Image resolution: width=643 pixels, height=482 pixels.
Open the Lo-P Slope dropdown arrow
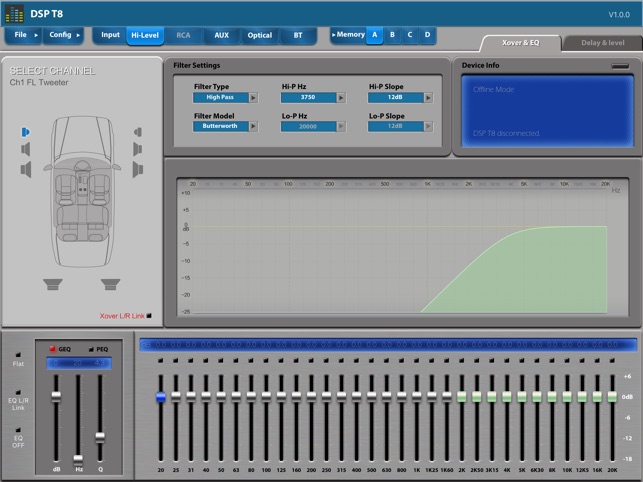pyautogui.click(x=428, y=127)
